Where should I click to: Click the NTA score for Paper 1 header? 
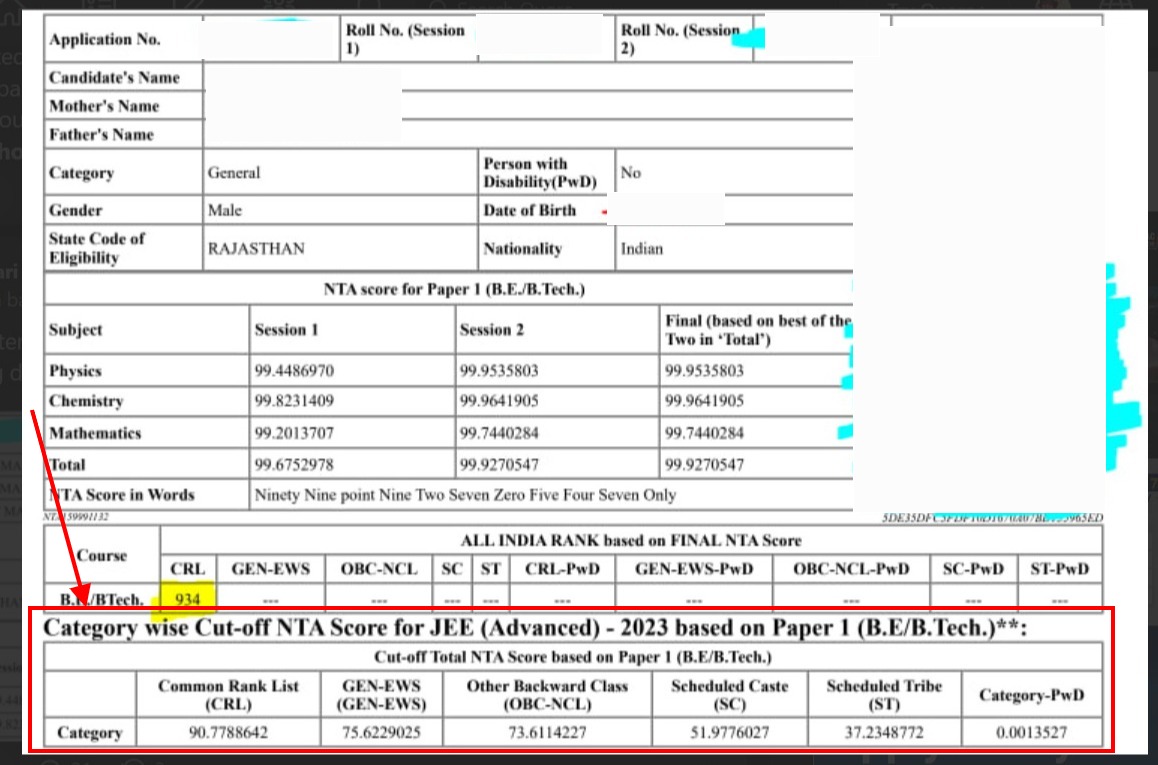453,290
